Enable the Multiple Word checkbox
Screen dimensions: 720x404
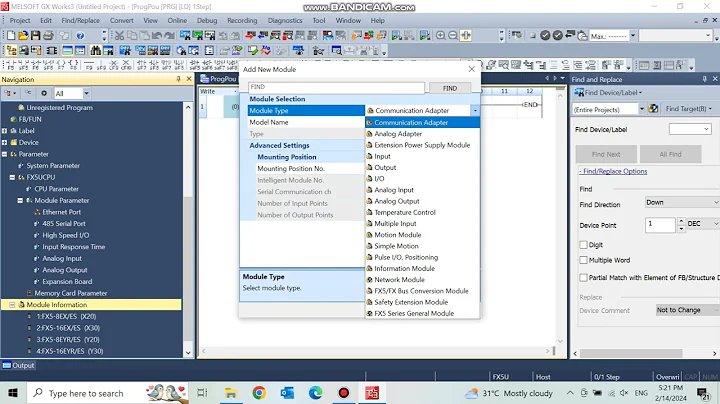(584, 260)
